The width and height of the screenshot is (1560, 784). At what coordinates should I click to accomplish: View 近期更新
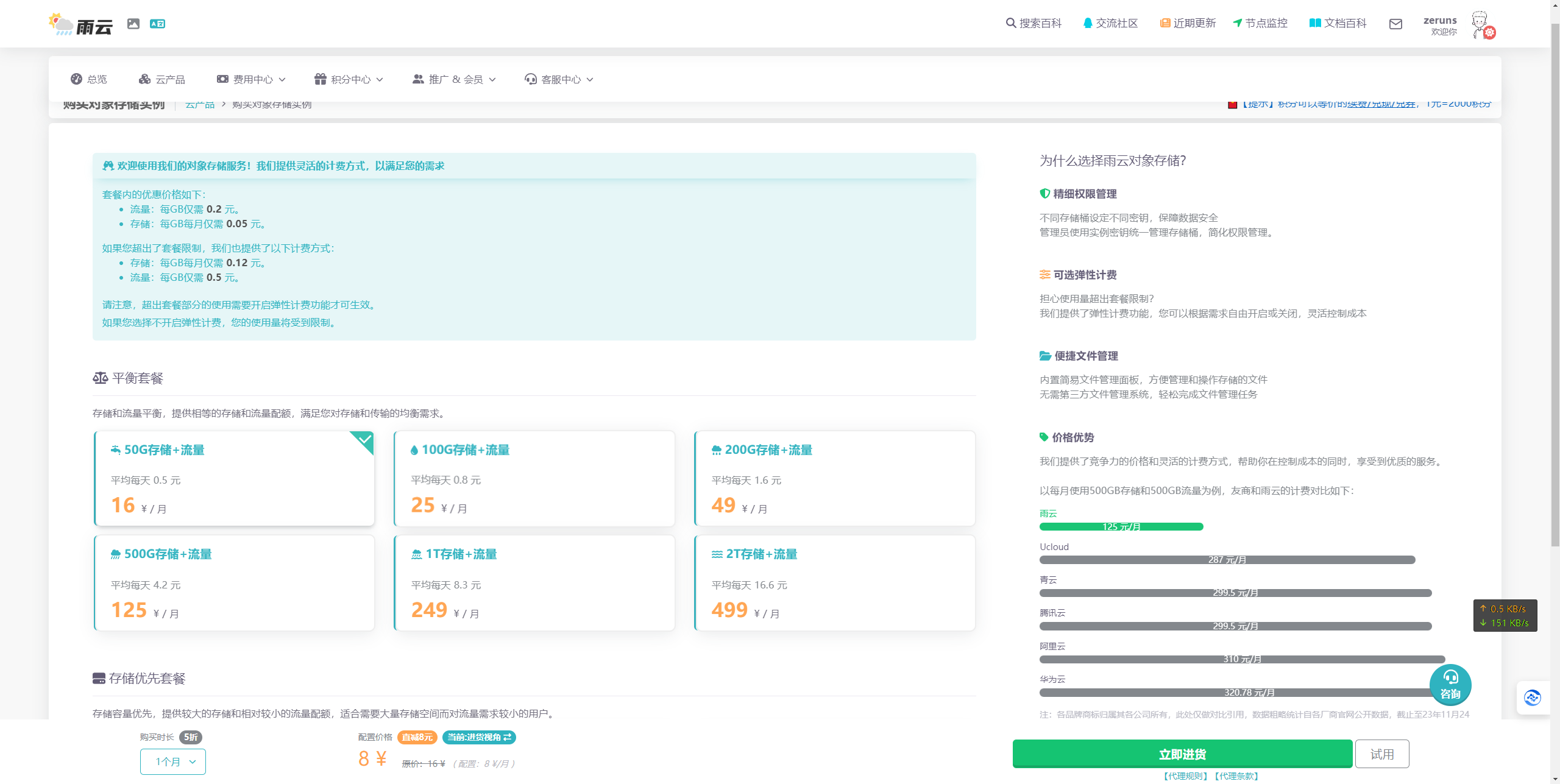click(x=1188, y=23)
